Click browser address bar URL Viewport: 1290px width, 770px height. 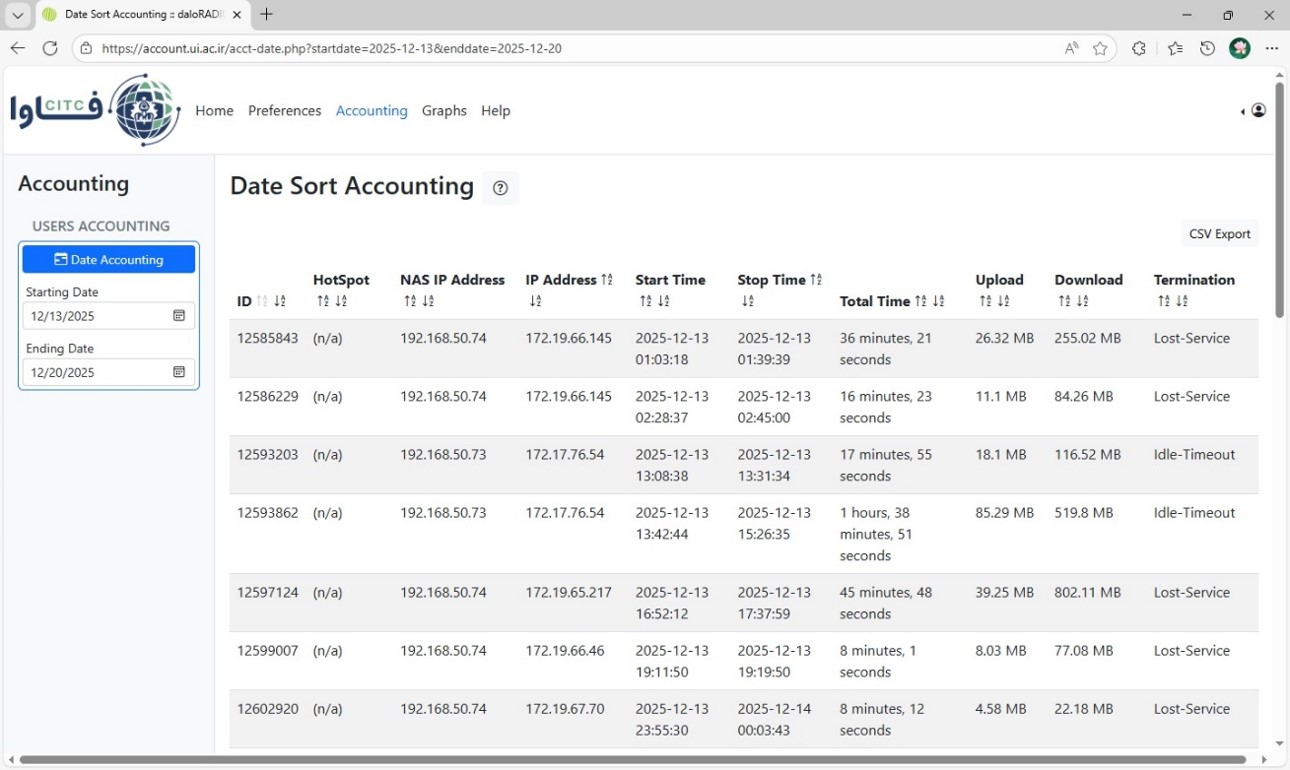click(x=332, y=48)
